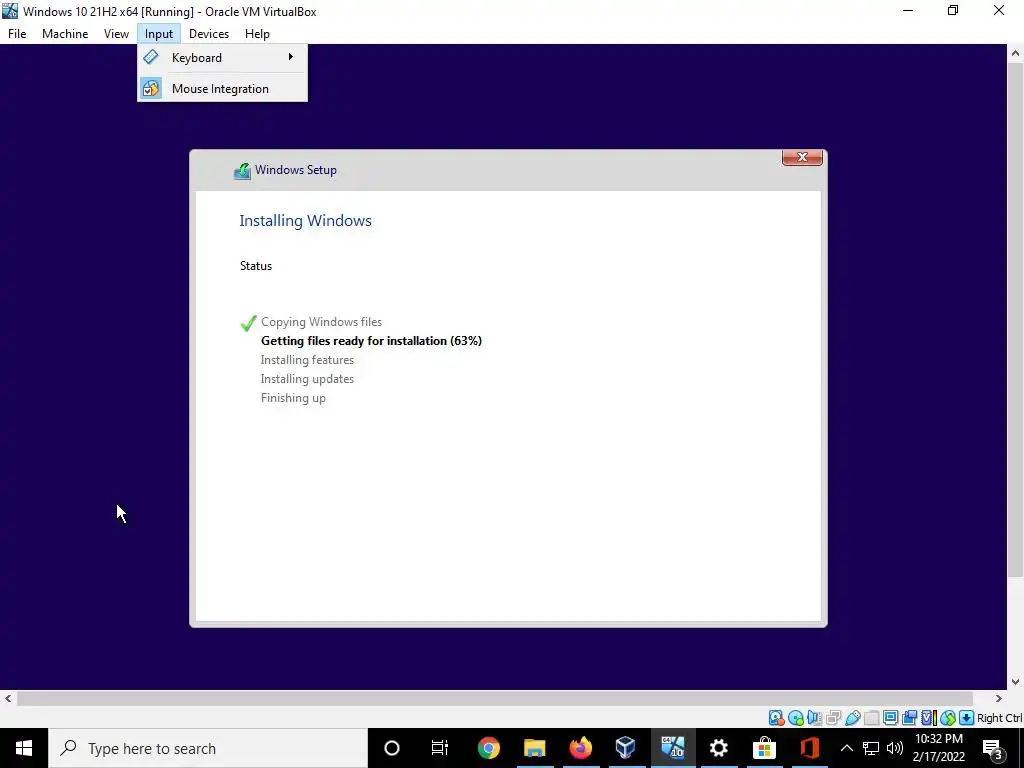
Task: Click the network icon in system tray
Action: (871, 748)
